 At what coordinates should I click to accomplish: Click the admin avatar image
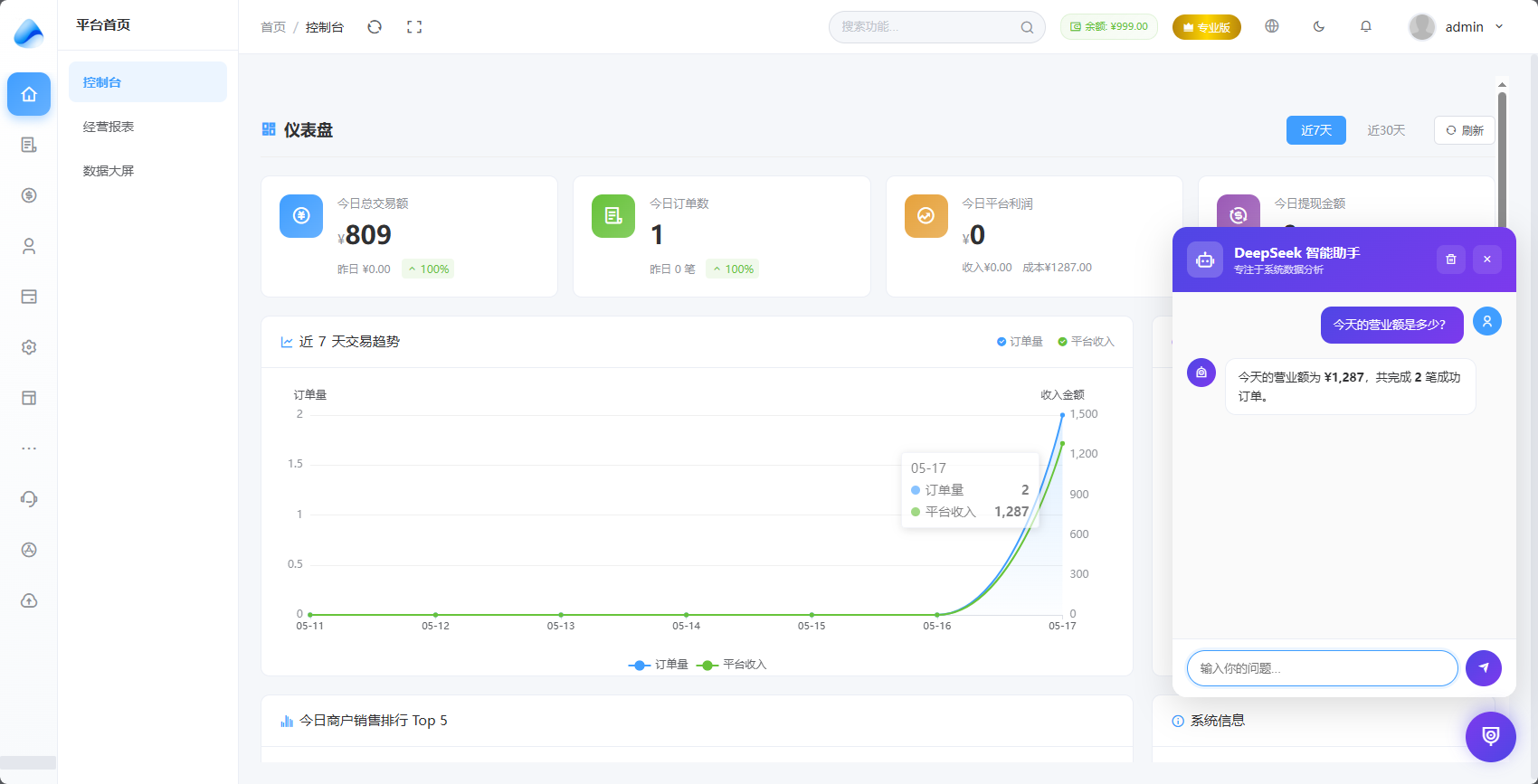click(x=1422, y=27)
